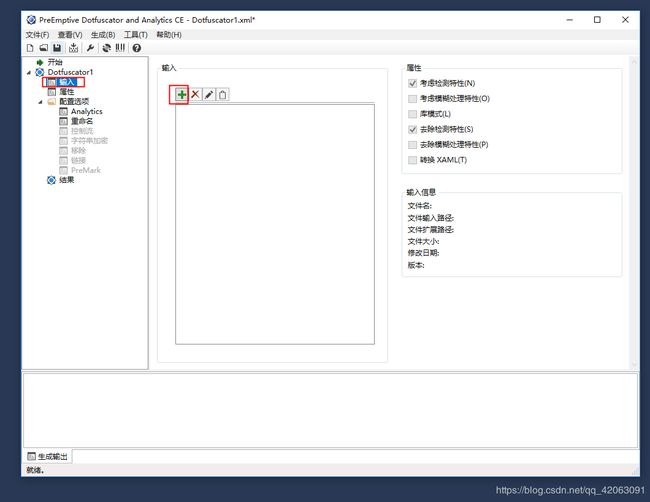Switch to the 生成输出 tab
The width and height of the screenshot is (650, 502).
[x=47, y=456]
